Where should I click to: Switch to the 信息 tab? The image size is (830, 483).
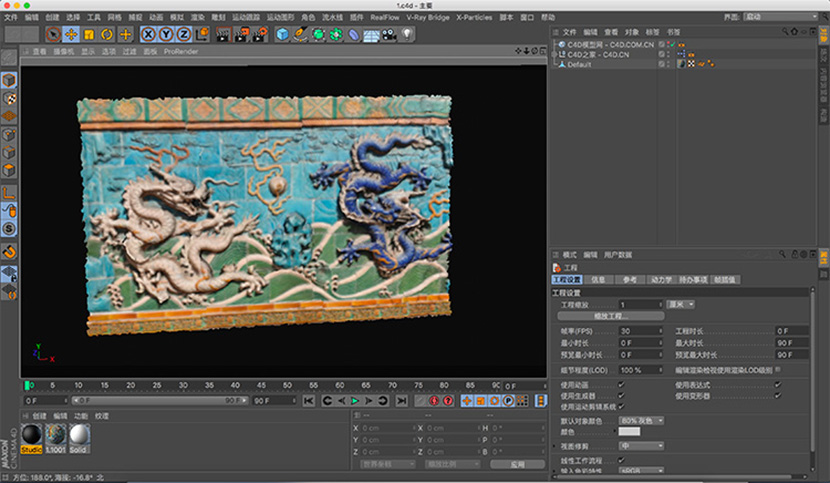click(598, 280)
